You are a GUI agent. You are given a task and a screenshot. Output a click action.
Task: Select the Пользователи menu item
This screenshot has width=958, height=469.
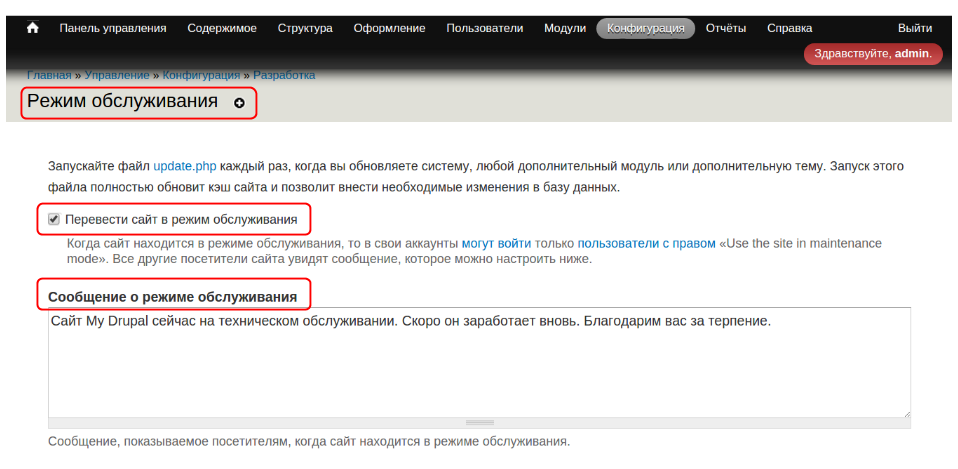tap(485, 28)
